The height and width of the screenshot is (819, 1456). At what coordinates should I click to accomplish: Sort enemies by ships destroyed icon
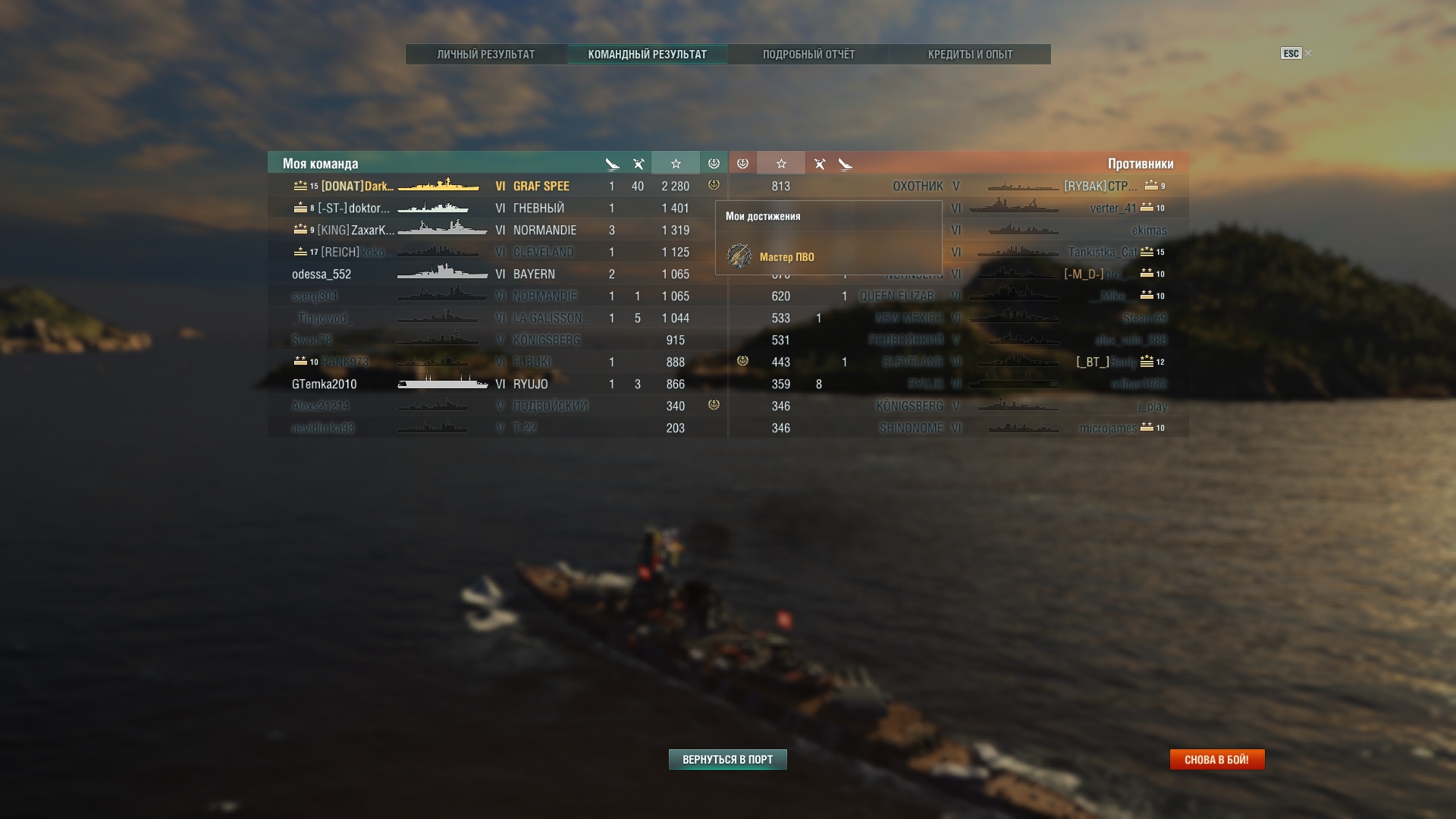tap(846, 164)
